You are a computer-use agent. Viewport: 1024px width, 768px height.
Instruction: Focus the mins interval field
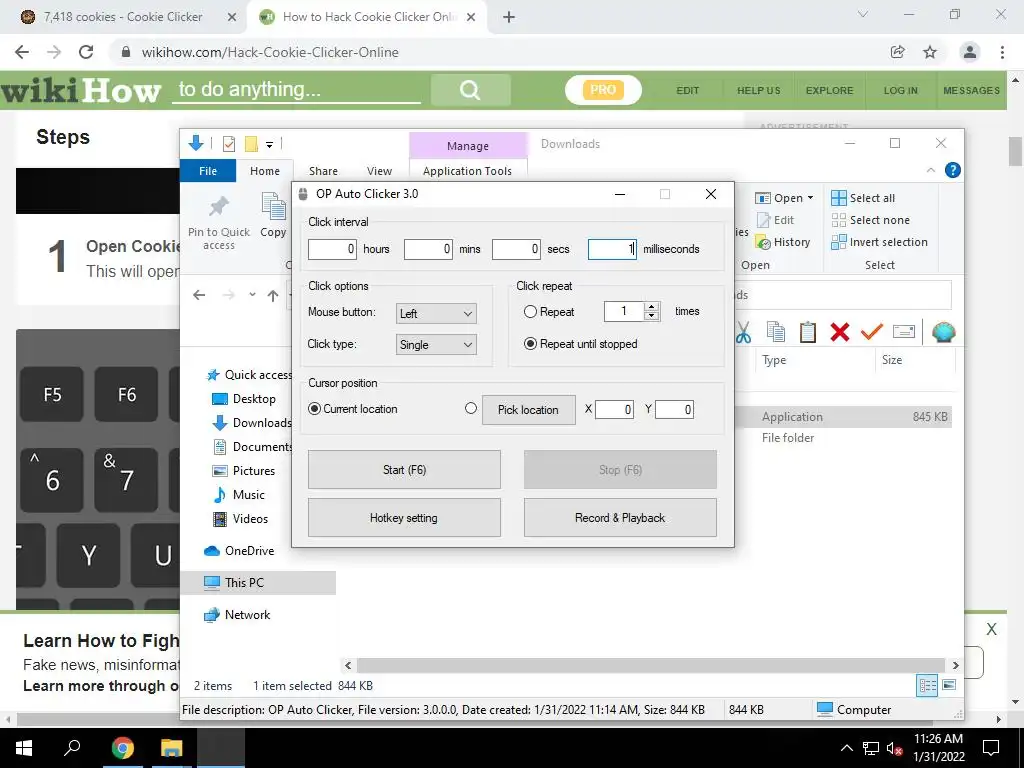[x=428, y=249]
